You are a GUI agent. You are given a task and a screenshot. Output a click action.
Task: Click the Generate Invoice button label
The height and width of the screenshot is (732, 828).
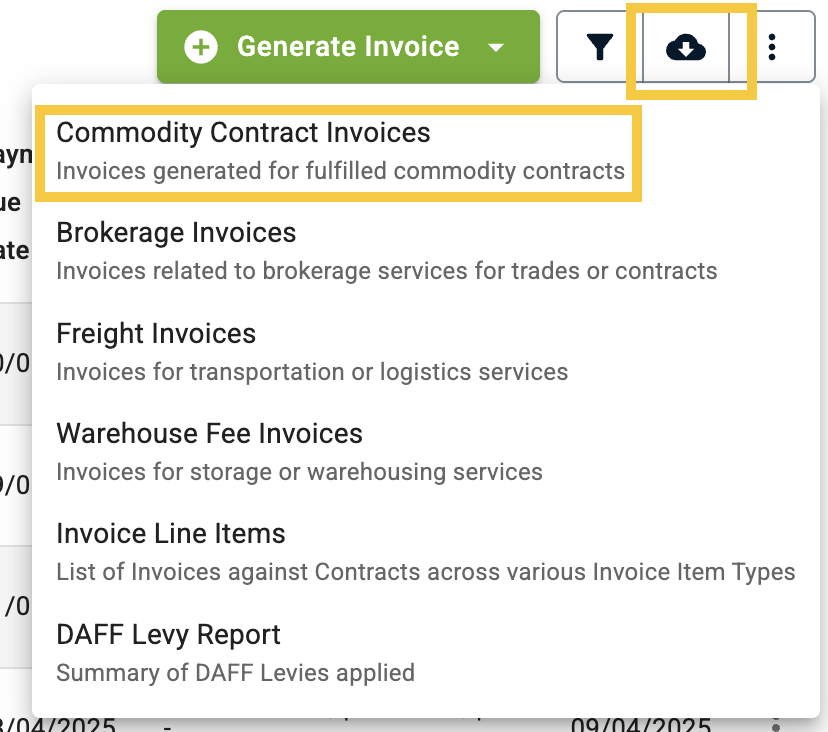pos(348,46)
